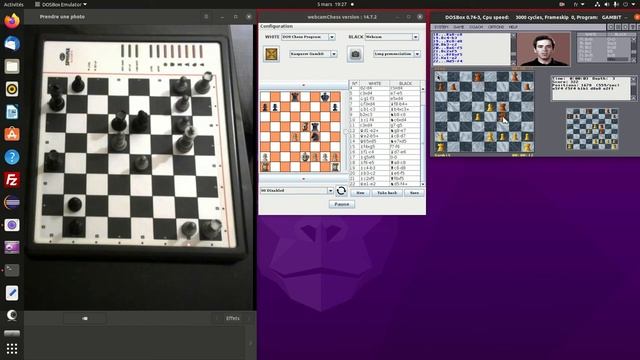Launch FileZilla from the dock

point(12,180)
